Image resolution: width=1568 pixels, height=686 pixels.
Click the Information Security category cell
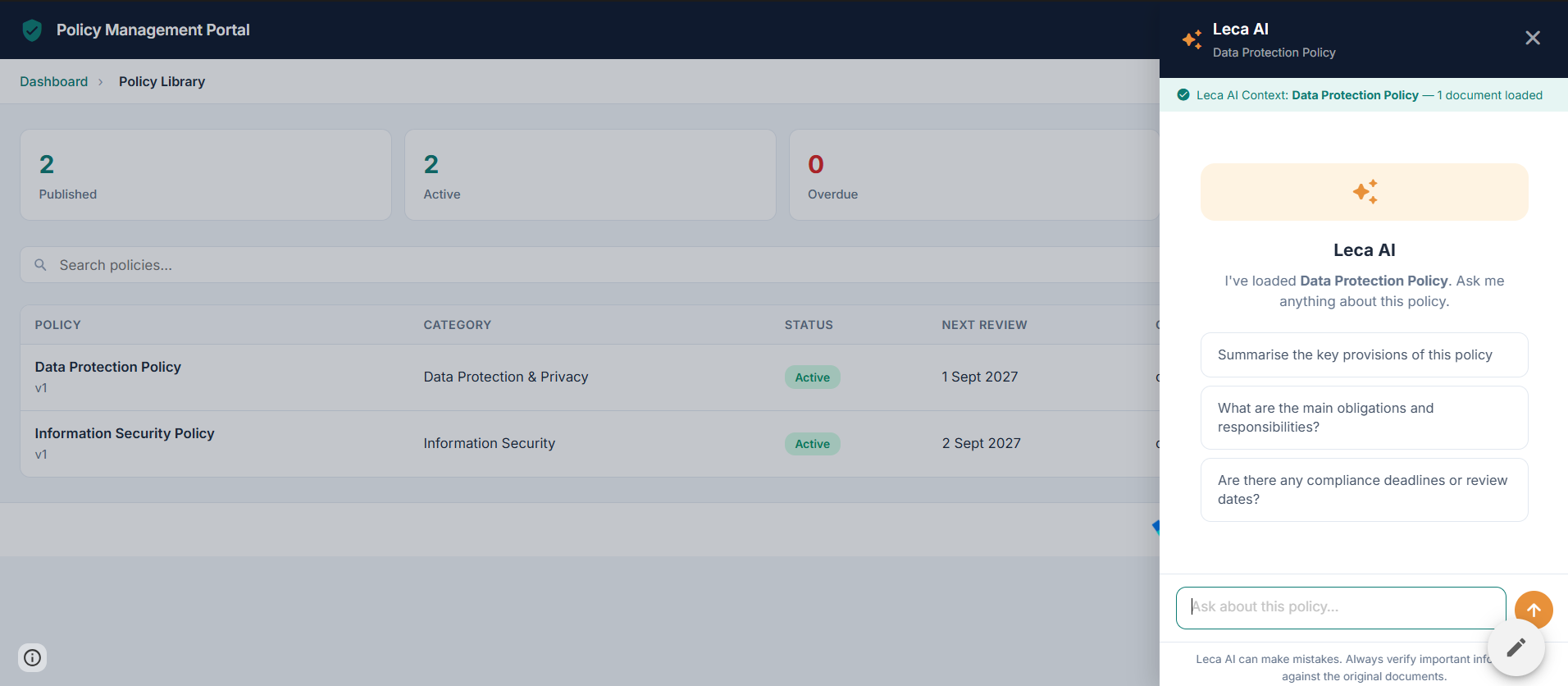[489, 443]
